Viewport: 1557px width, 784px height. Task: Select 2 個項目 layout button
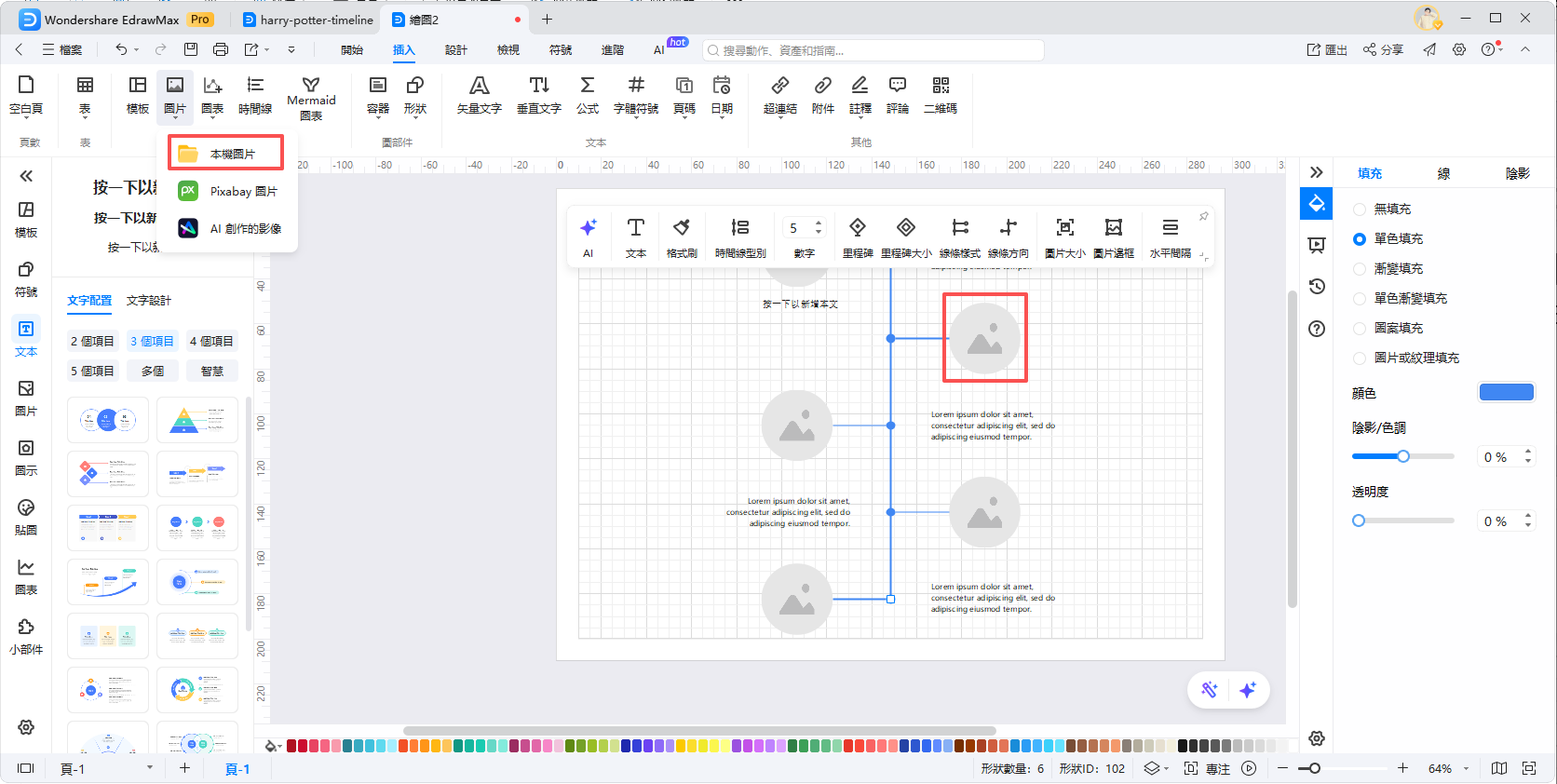tap(92, 342)
